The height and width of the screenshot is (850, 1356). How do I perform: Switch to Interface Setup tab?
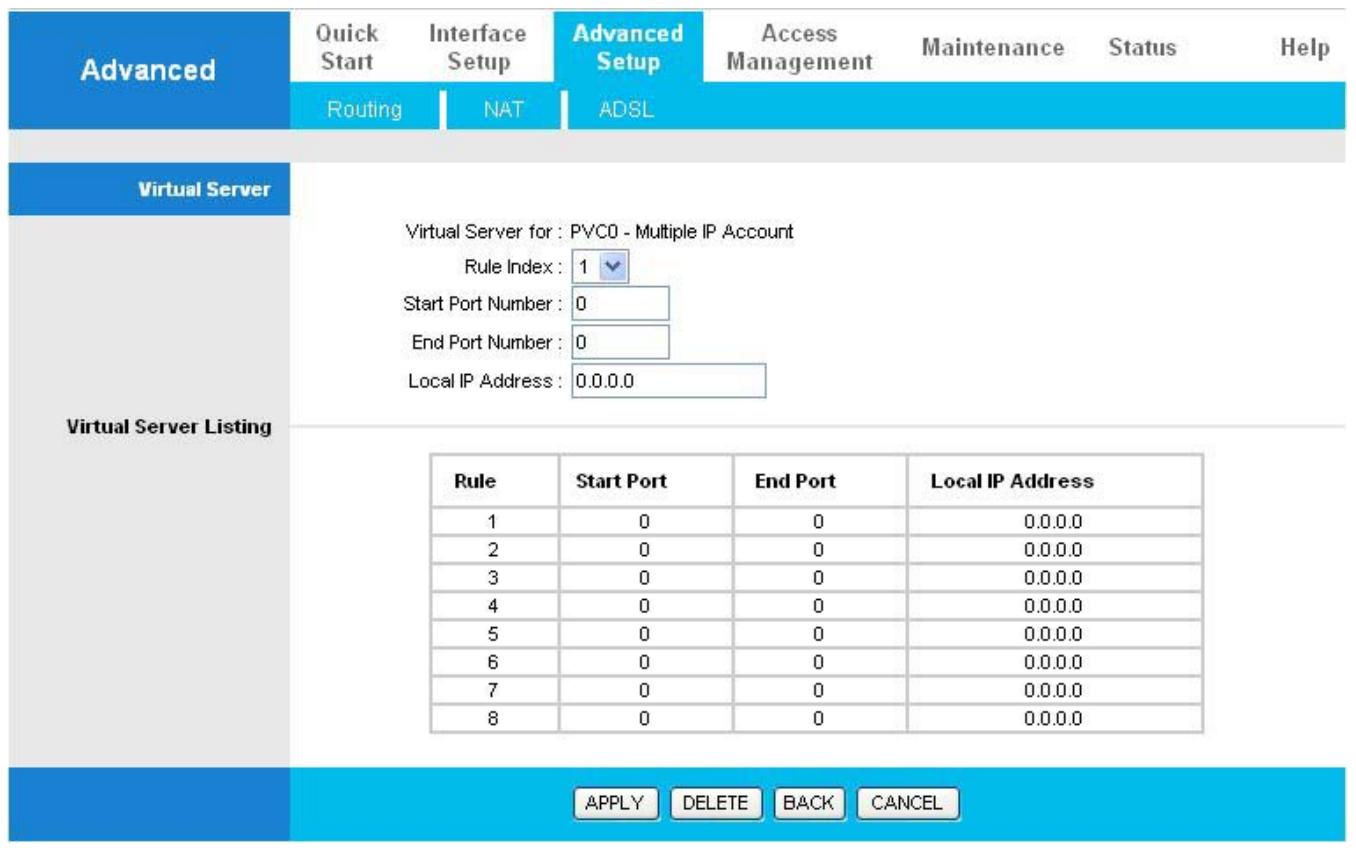pyautogui.click(x=478, y=47)
